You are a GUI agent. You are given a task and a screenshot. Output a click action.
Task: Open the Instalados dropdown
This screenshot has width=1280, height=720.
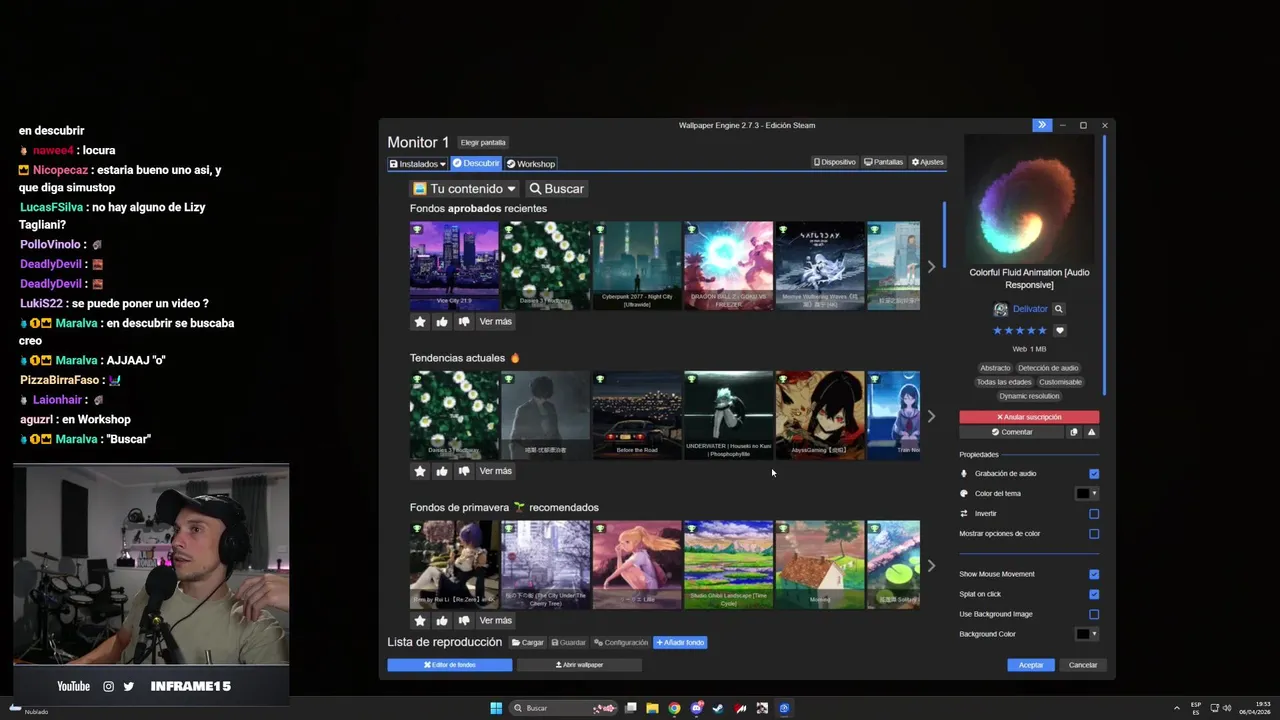pyautogui.click(x=417, y=164)
